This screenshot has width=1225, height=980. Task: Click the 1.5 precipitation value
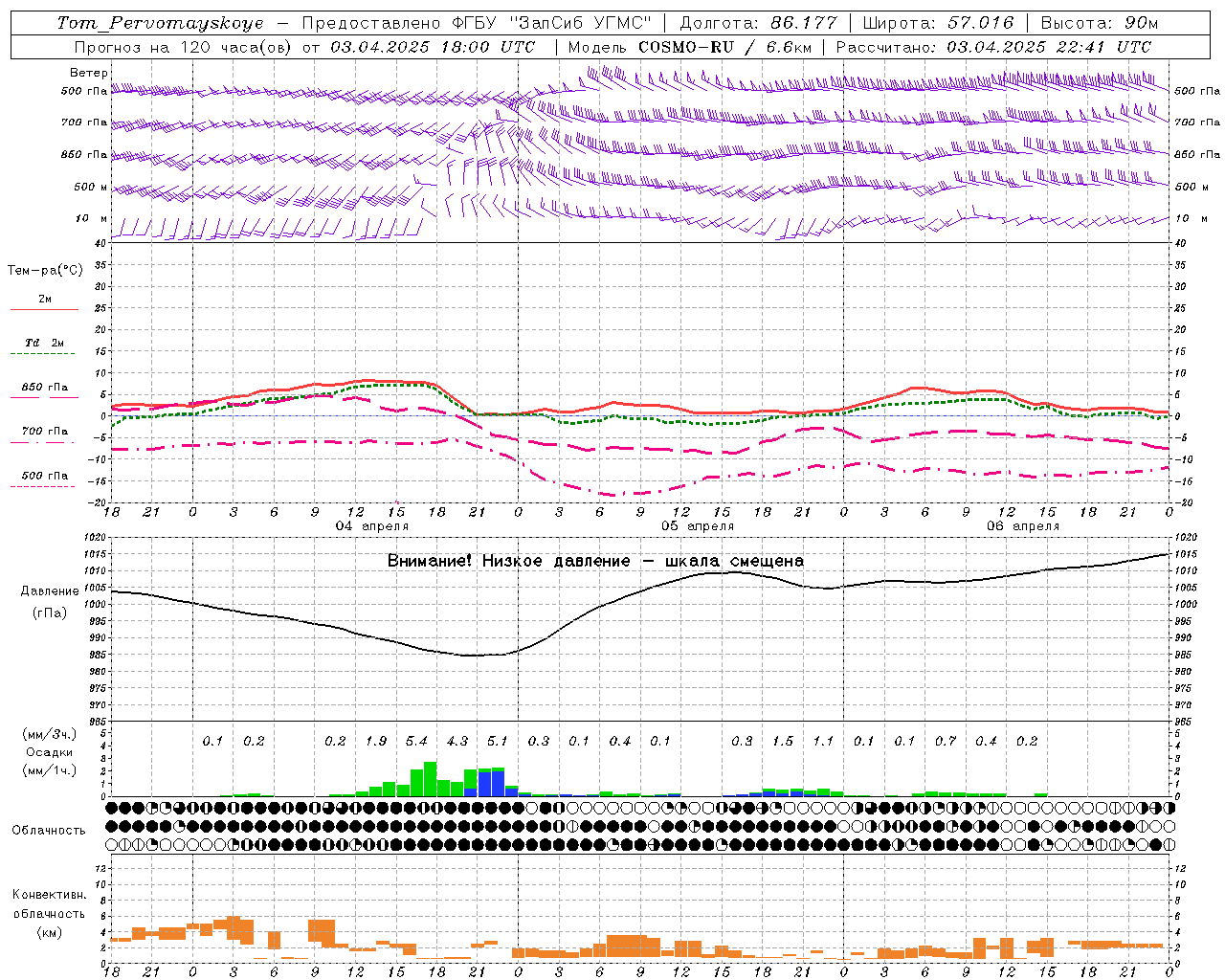tap(783, 742)
